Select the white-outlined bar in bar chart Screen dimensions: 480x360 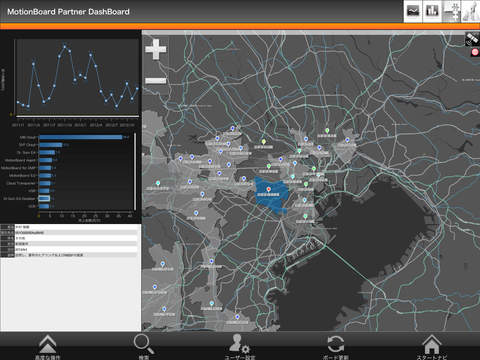coord(44,198)
